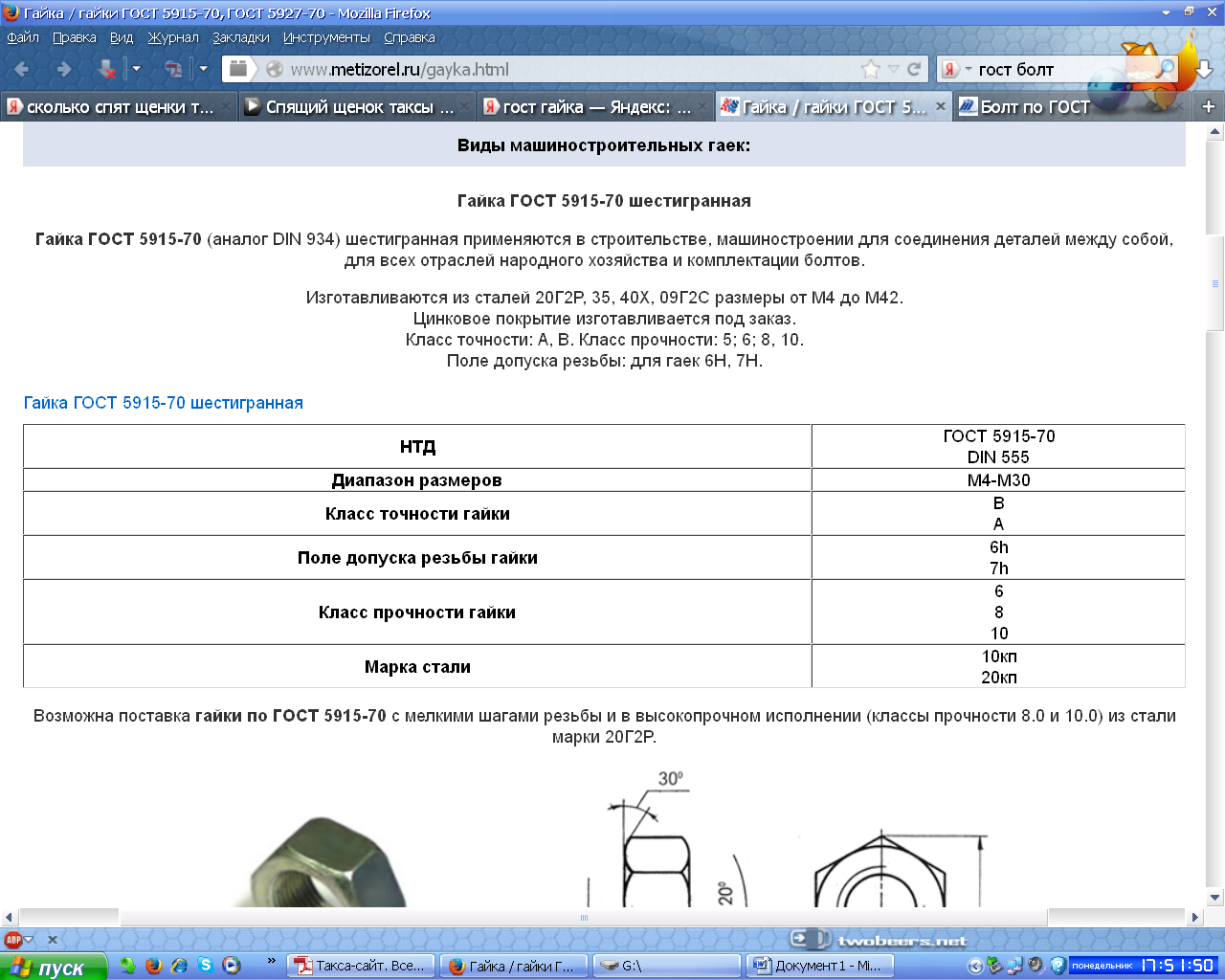Click the green ICQ-like quick launch icon
Screen dimensions: 1225x980
pos(127,966)
